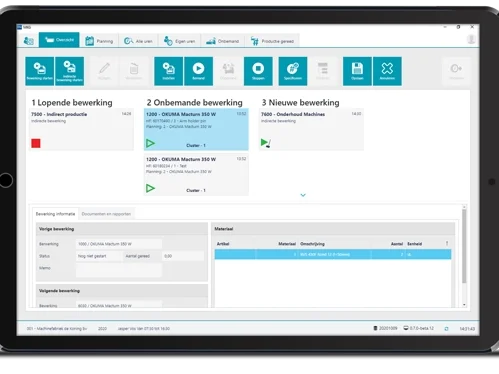Click the greyed-out list toolbar icon
The image size is (499, 374).
pyautogui.click(x=323, y=71)
